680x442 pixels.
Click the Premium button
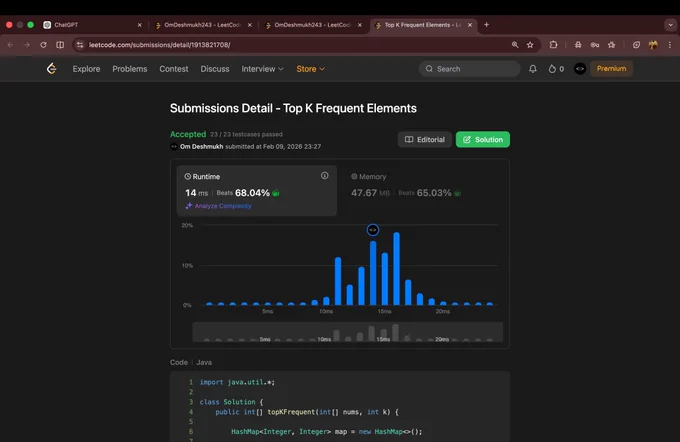[611, 69]
